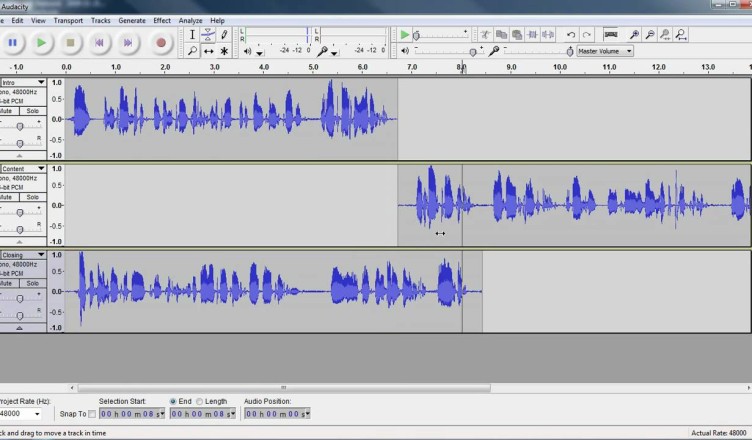Open the Edit menu
The image size is (752, 440).
click(x=17, y=21)
